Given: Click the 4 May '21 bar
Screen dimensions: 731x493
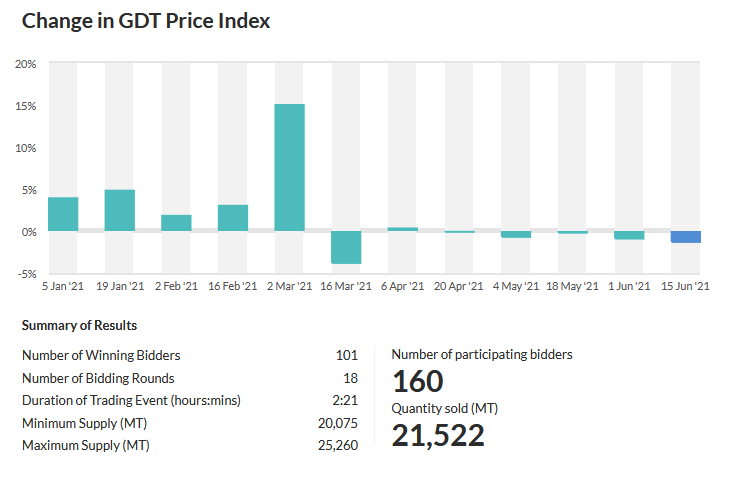Looking at the screenshot, I should pos(516,234).
